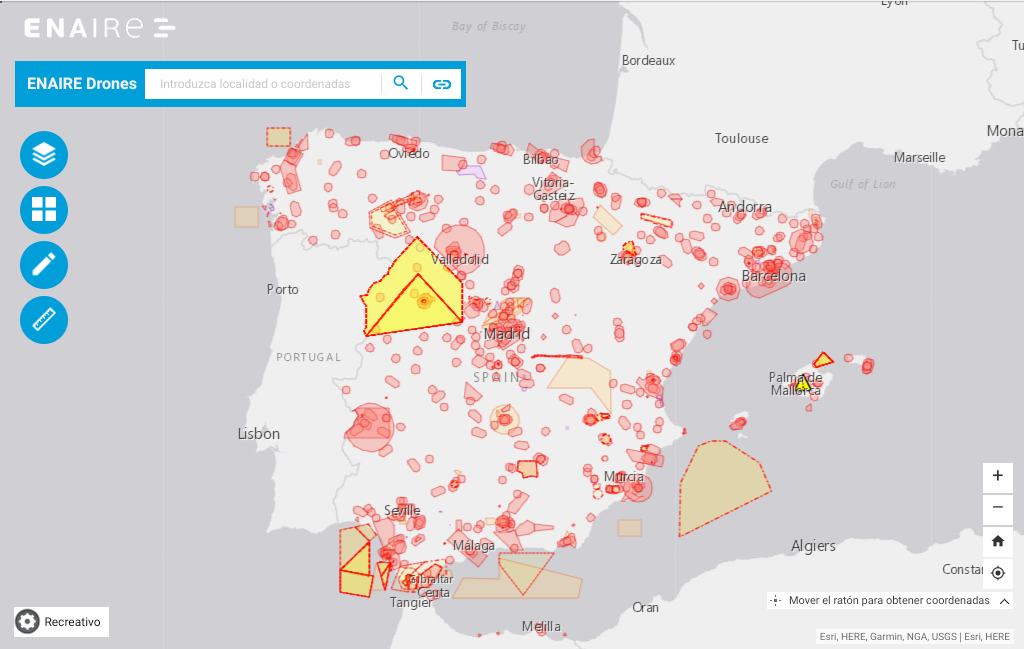
Task: Enable geolocation tracking on the map
Action: tap(997, 573)
